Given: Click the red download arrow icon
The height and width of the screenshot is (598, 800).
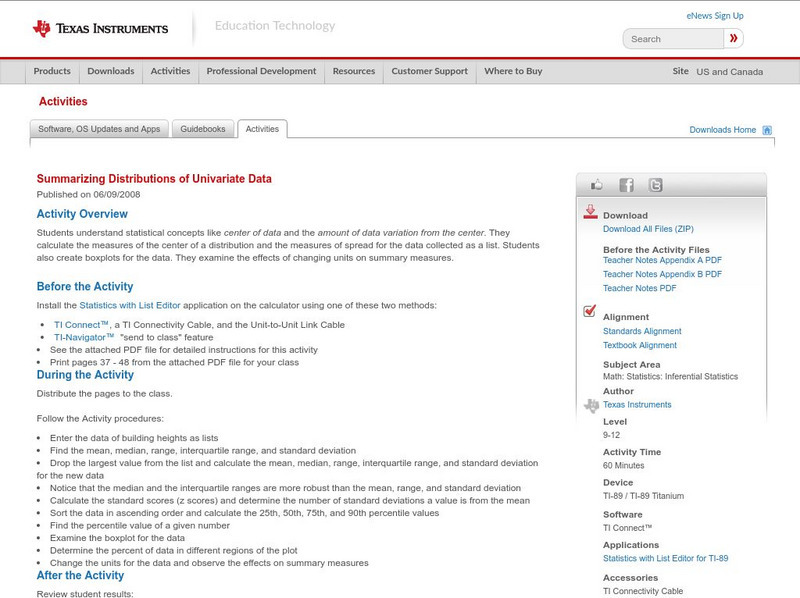Looking at the screenshot, I should coord(590,212).
